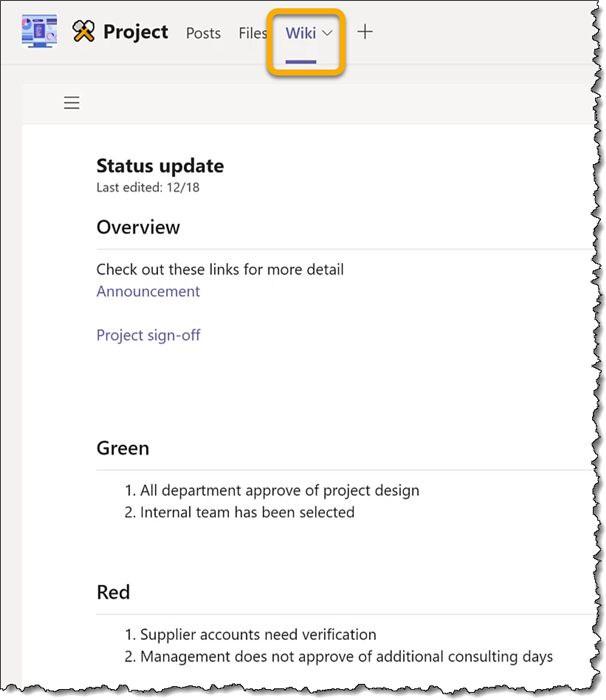Select the Wiki tab label
The width and height of the screenshot is (606, 700).
tap(300, 33)
